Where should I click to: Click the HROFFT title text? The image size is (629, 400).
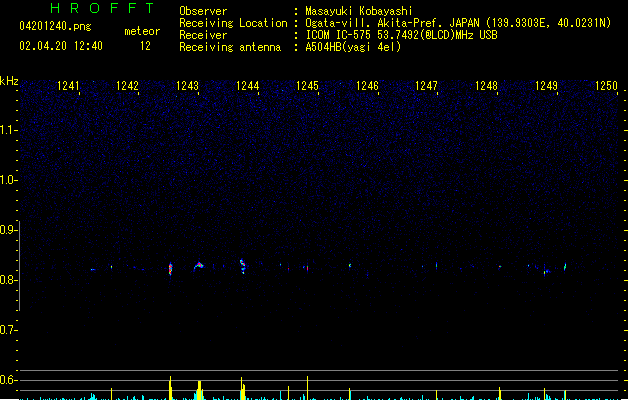pos(103,8)
